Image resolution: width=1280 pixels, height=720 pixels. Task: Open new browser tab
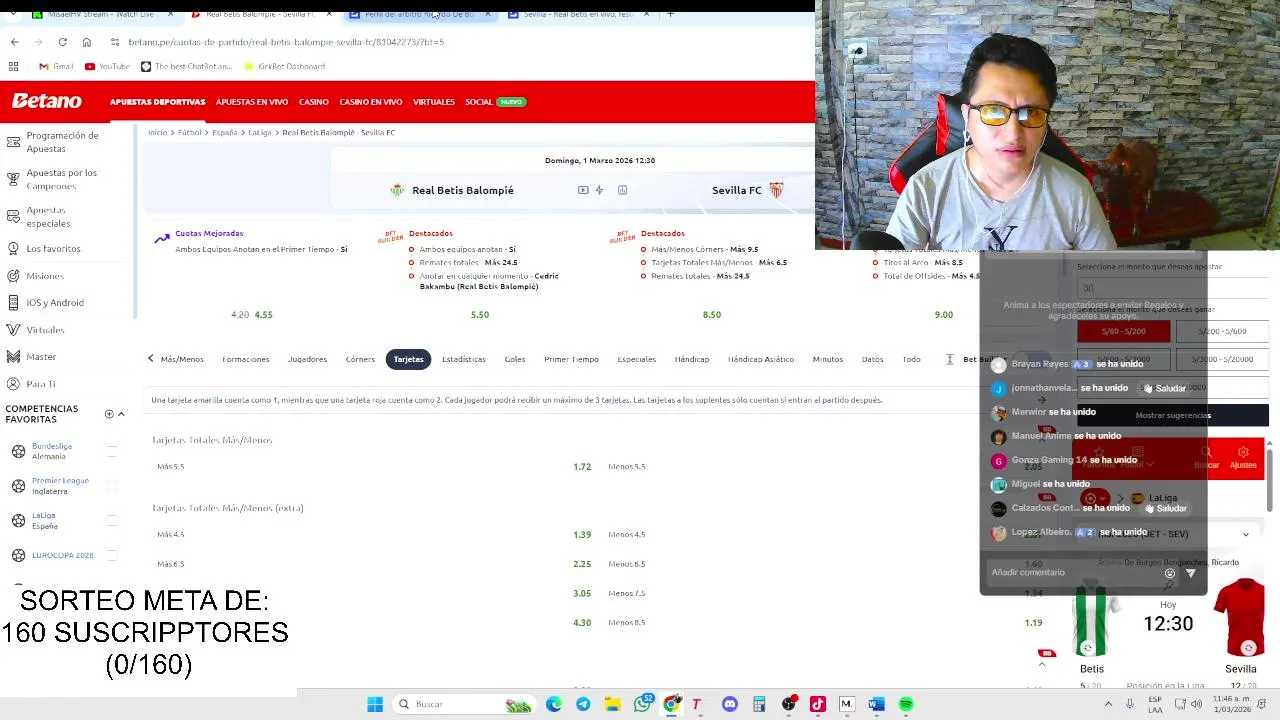click(670, 14)
